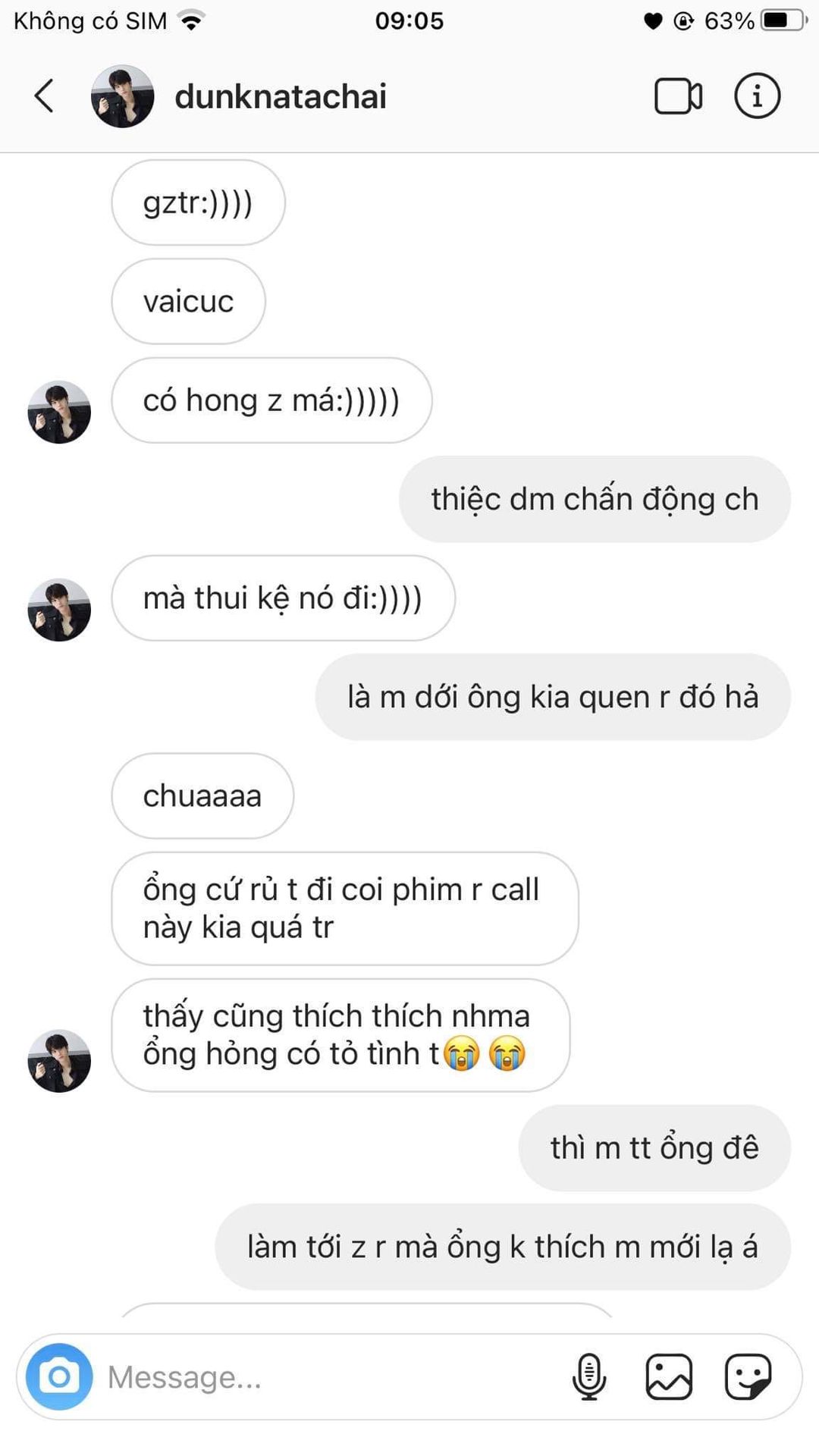Select the 'gztr:))))' message bubble
This screenshot has height=1456, width=819.
199,202
